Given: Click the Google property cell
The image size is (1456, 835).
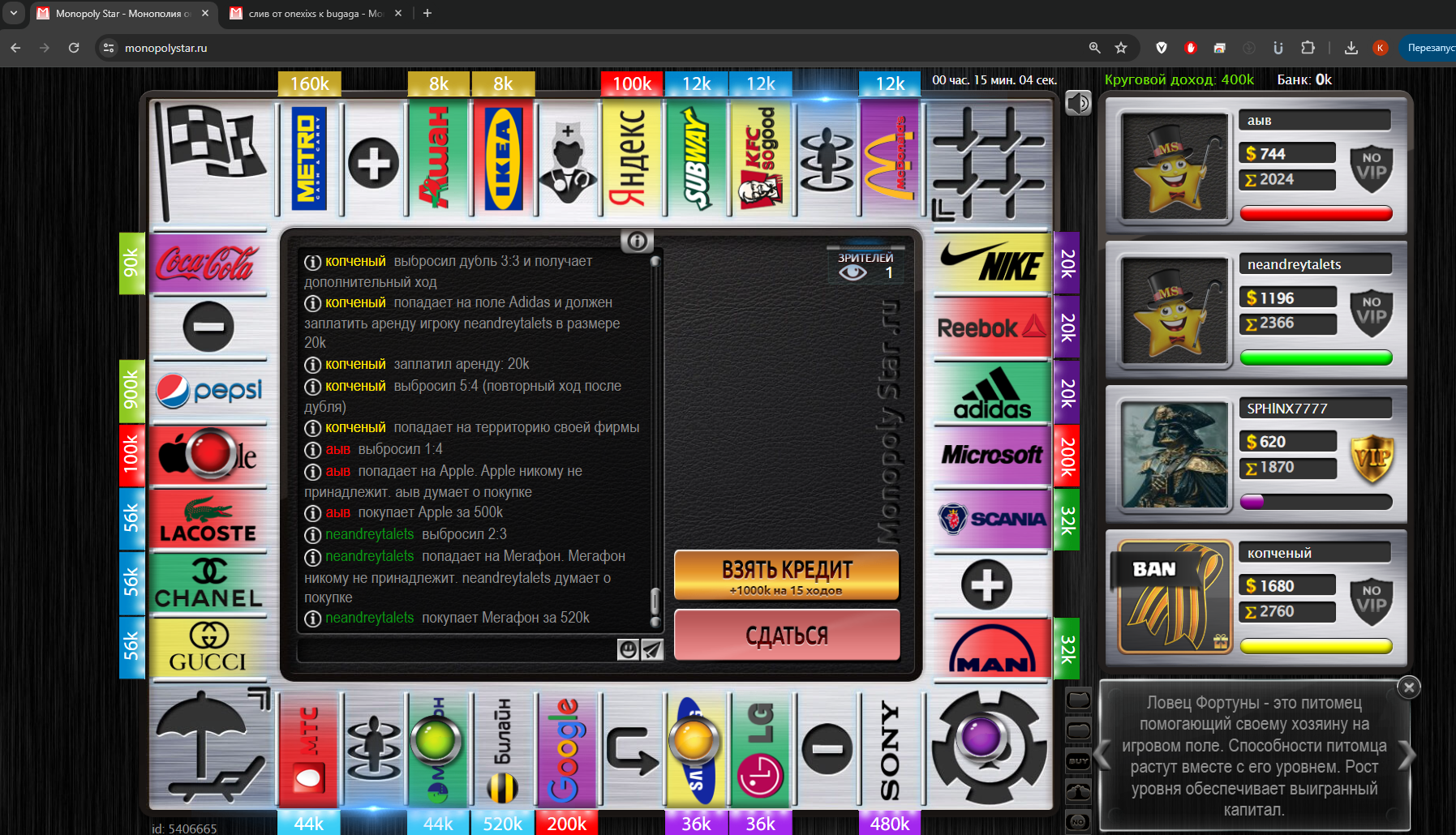Looking at the screenshot, I should (567, 750).
